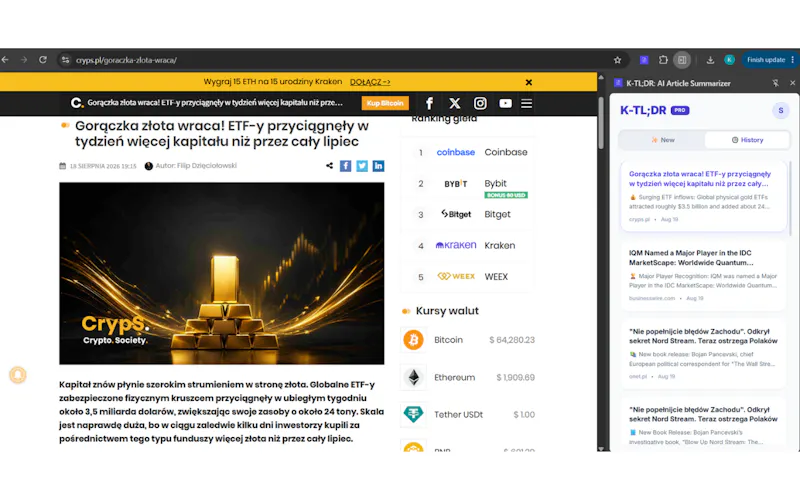800x500 pixels.
Task: Click the generic share icon under the headline
Action: pyautogui.click(x=330, y=166)
